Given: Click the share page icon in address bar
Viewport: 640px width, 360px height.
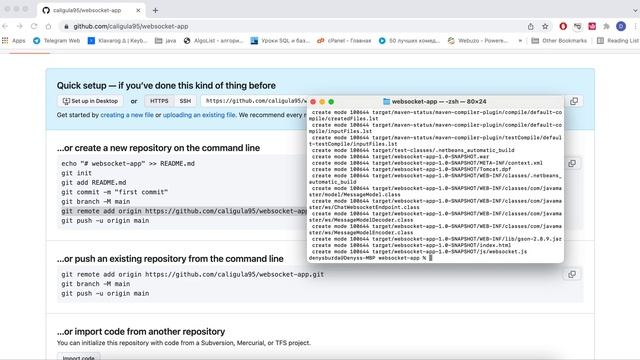Looking at the screenshot, I should 531,26.
